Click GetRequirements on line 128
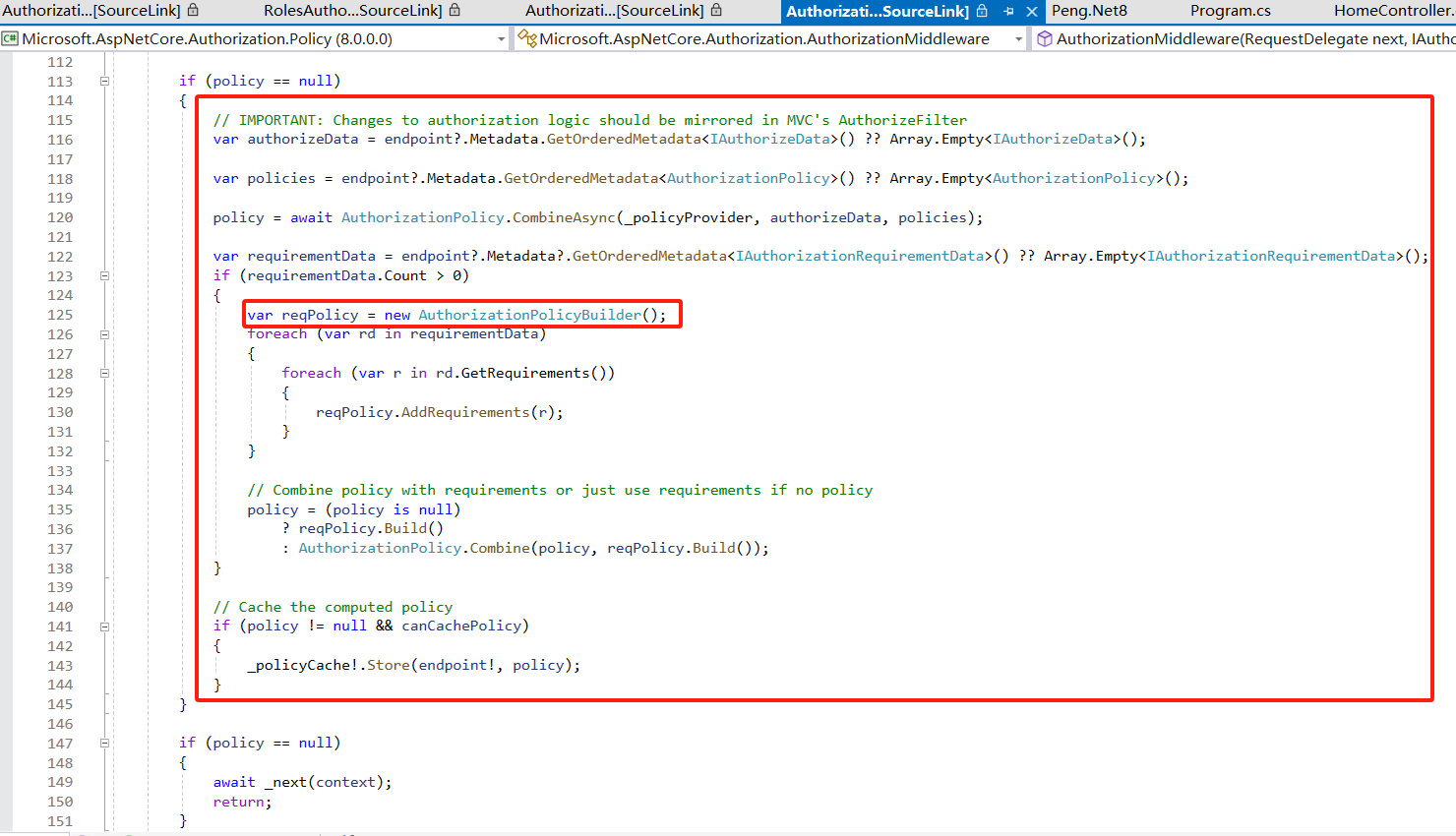This screenshot has height=836, width=1456. pyautogui.click(x=525, y=373)
